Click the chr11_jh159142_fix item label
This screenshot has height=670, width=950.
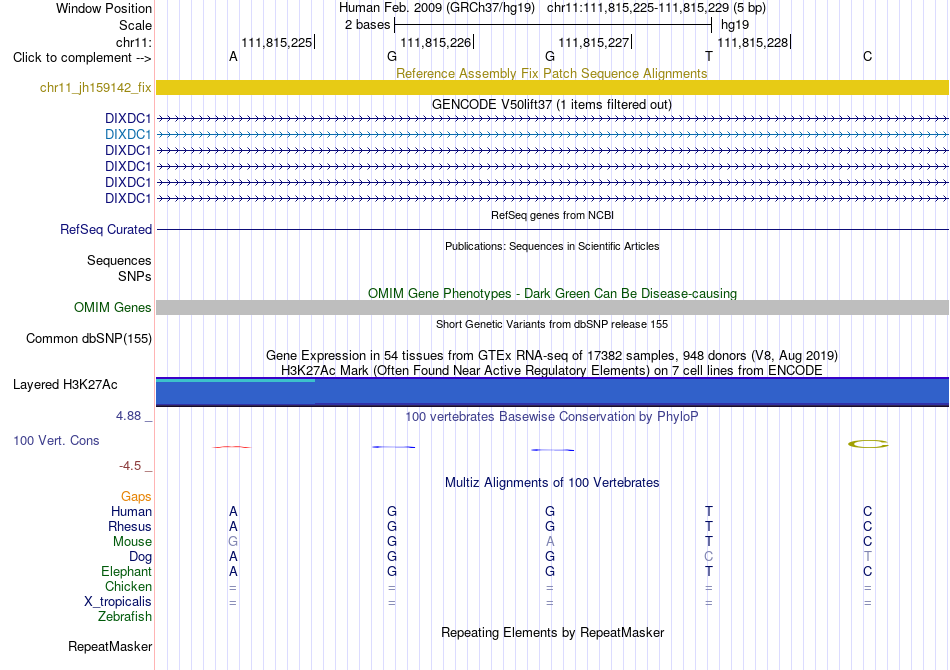(95, 87)
